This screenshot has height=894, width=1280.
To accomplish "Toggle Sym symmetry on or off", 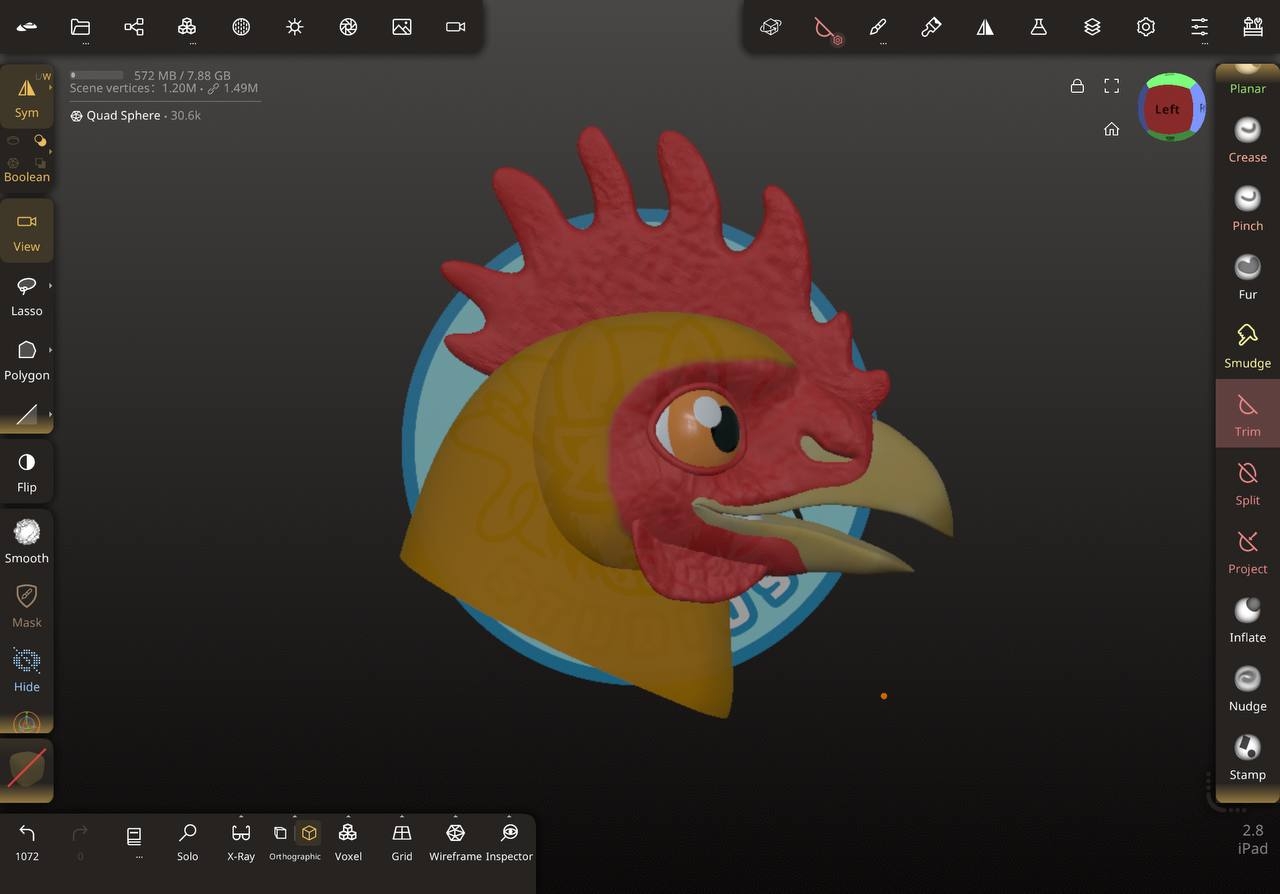I will pos(27,97).
